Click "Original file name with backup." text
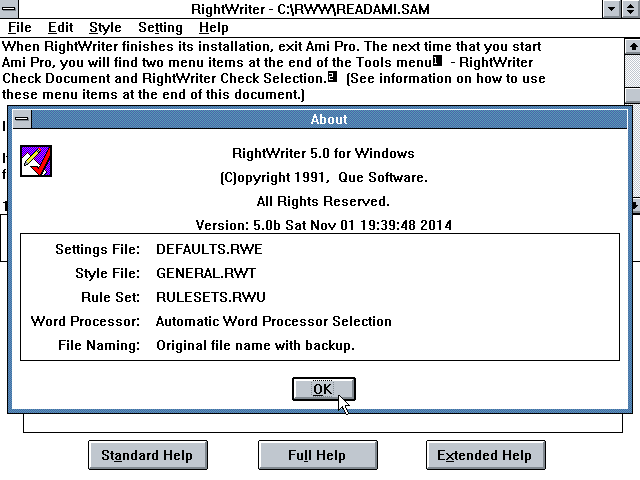 point(256,345)
